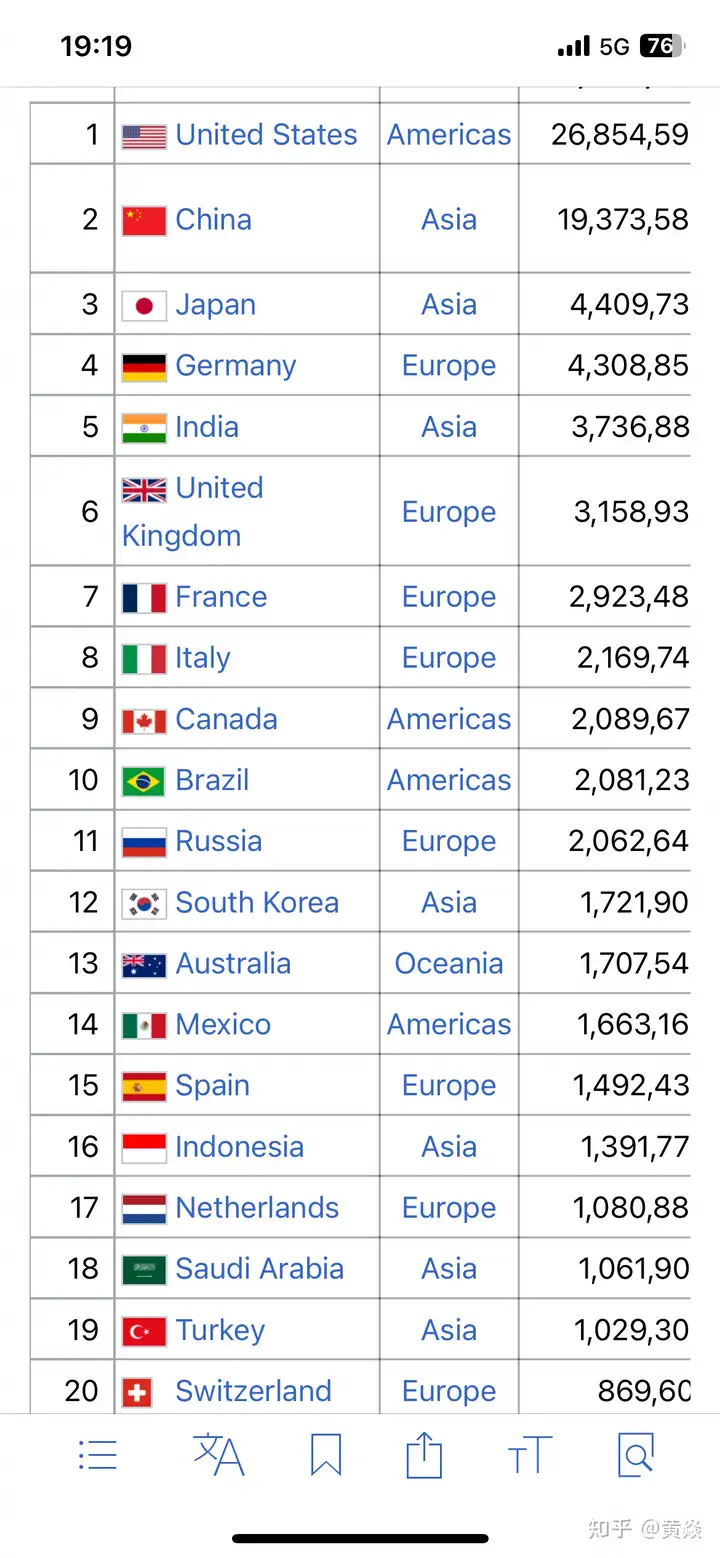This screenshot has height=1558, width=720.
Task: Tap the United States flag icon
Action: [x=144, y=136]
